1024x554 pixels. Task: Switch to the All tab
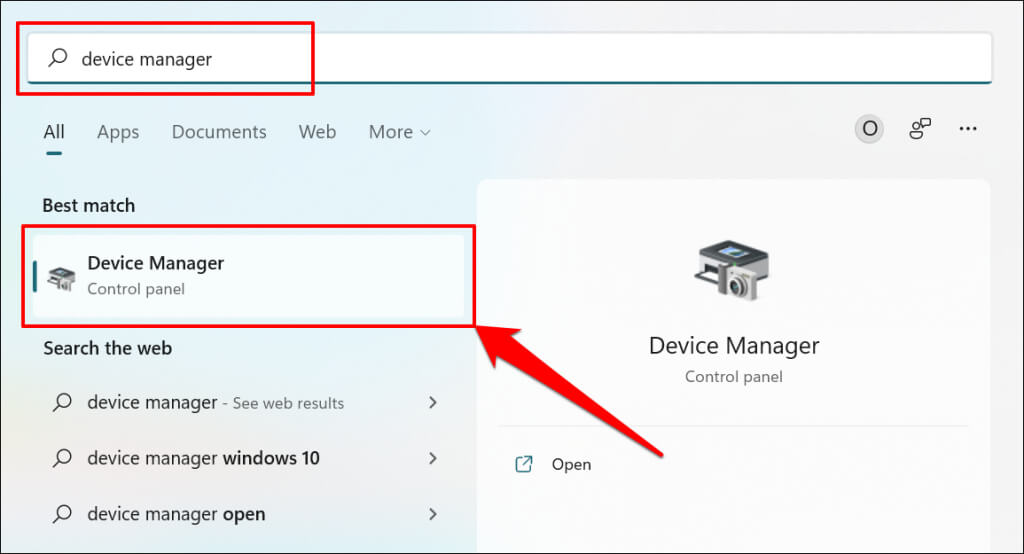[x=54, y=132]
